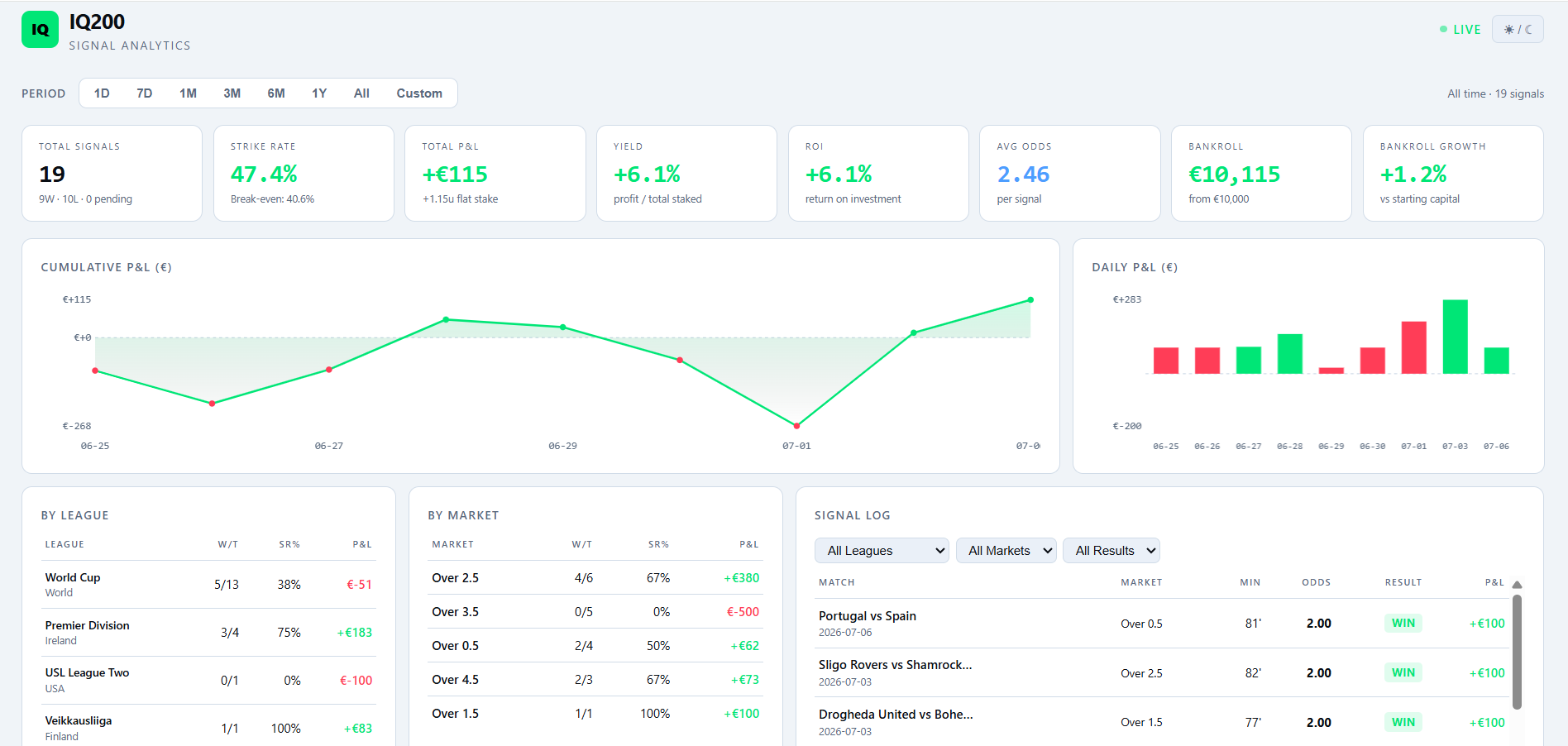Click the IQ200 green logo icon
This screenshot has height=746, width=1568.
click(40, 30)
